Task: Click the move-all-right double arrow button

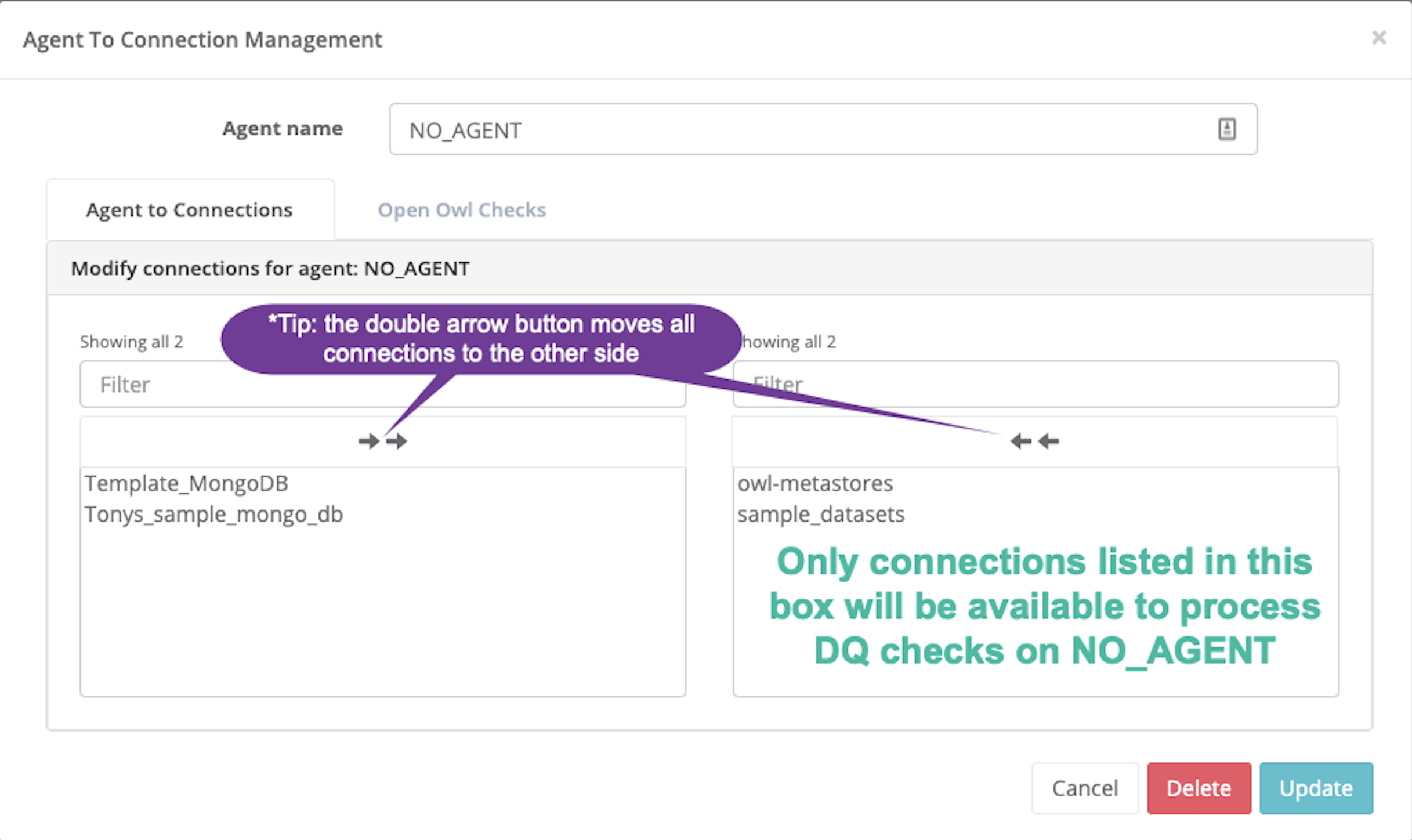Action: pyautogui.click(x=383, y=441)
